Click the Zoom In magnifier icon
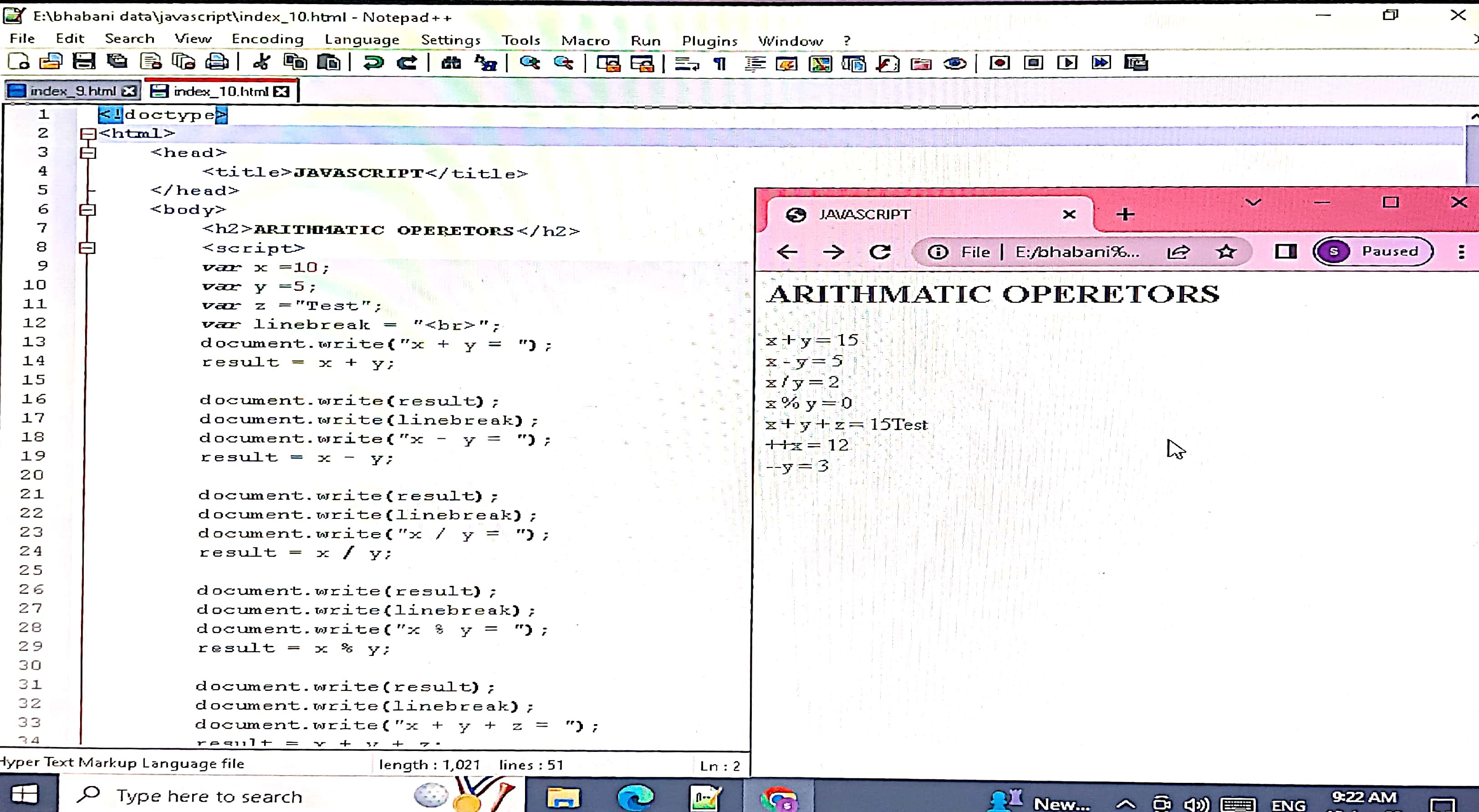Image resolution: width=1479 pixels, height=812 pixels. click(530, 62)
